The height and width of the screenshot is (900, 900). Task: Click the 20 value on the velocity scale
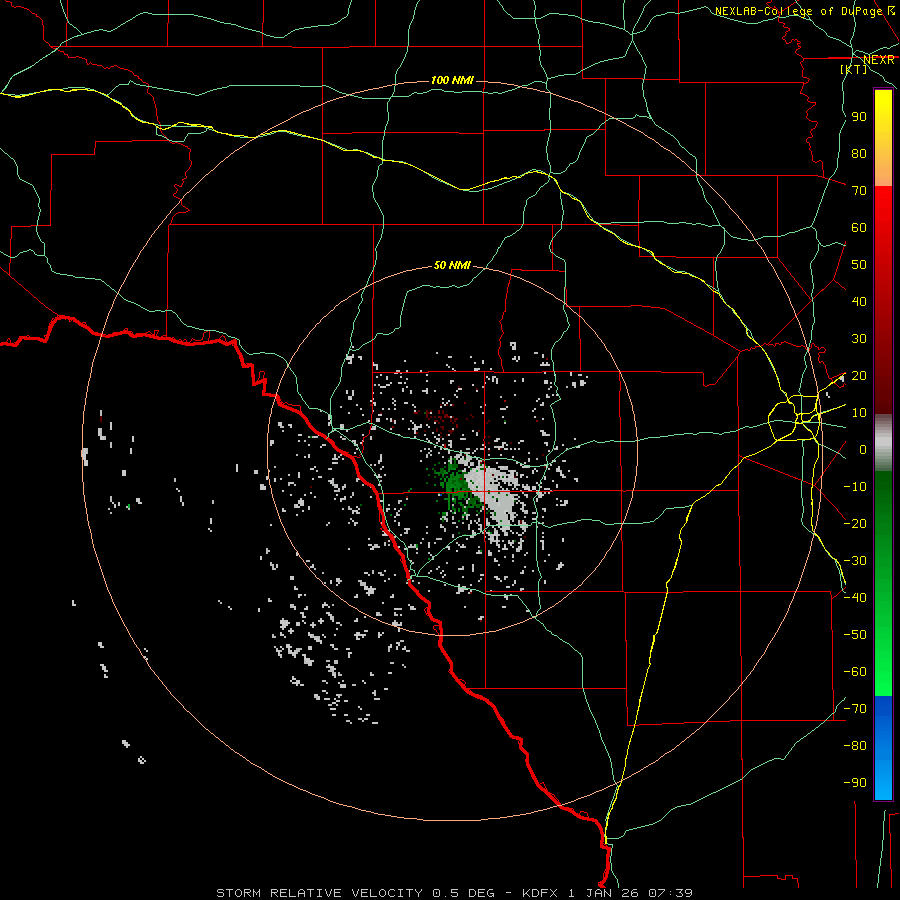[x=859, y=376]
